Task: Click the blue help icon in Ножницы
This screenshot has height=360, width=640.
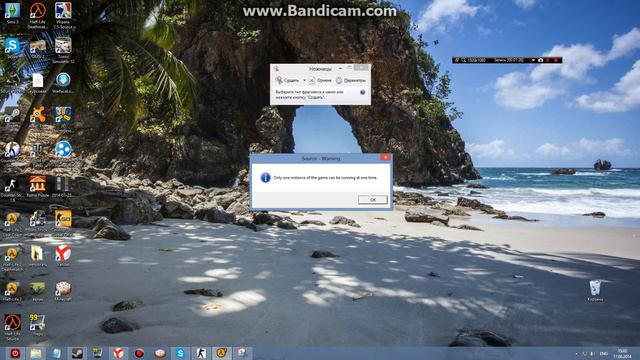Action: click(x=362, y=92)
